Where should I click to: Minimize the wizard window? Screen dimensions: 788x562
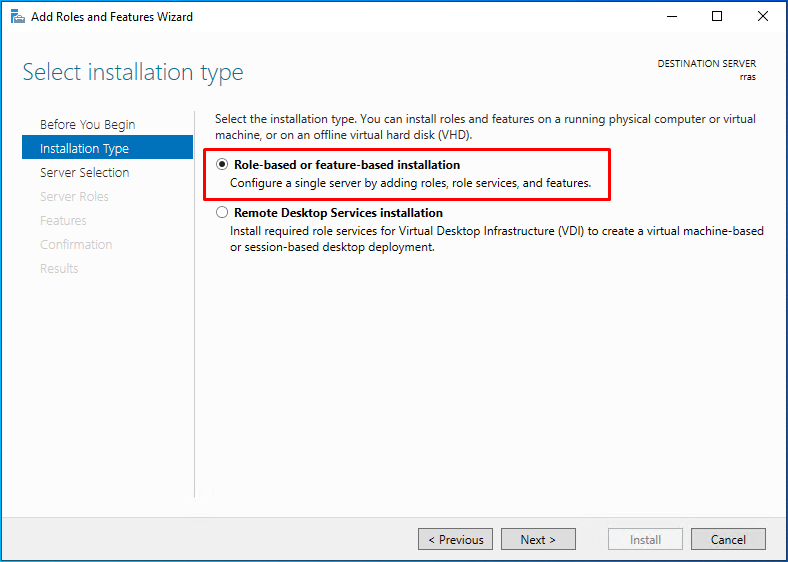pyautogui.click(x=672, y=17)
